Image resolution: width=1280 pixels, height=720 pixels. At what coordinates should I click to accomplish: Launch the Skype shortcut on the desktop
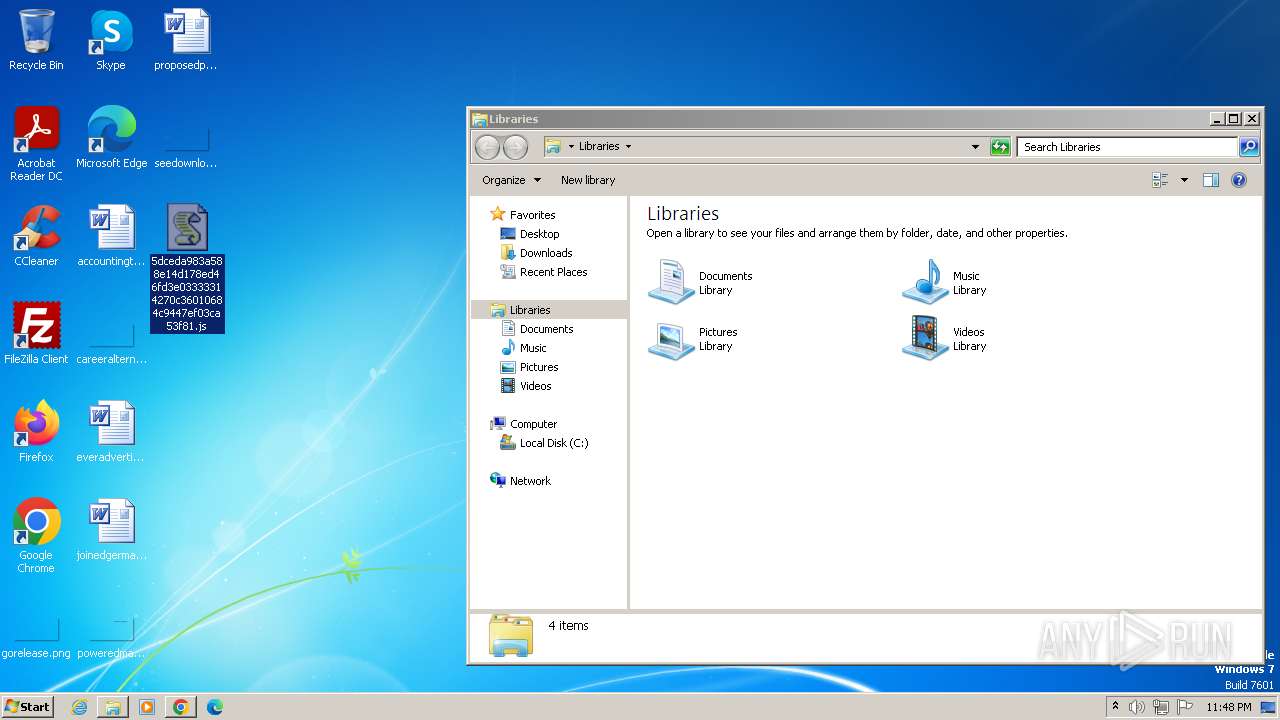(x=110, y=40)
